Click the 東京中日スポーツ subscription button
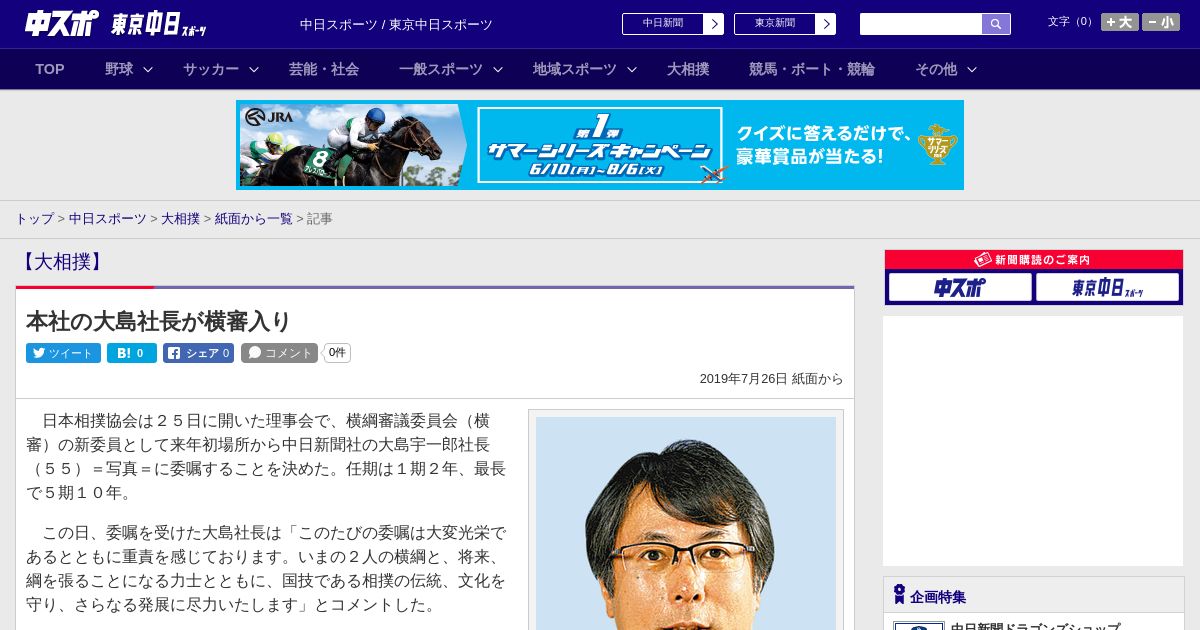Screen dimensions: 1200x630 [x=1107, y=288]
